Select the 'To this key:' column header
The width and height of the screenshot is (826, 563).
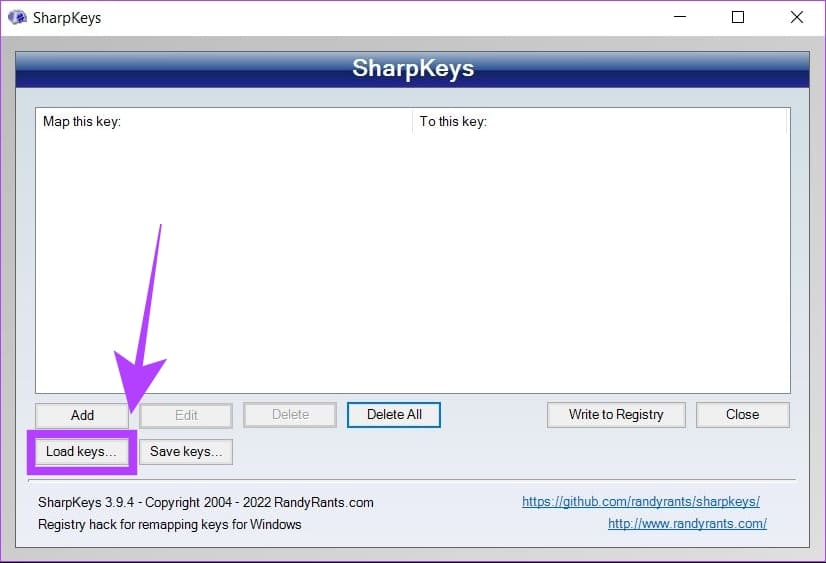click(x=599, y=122)
